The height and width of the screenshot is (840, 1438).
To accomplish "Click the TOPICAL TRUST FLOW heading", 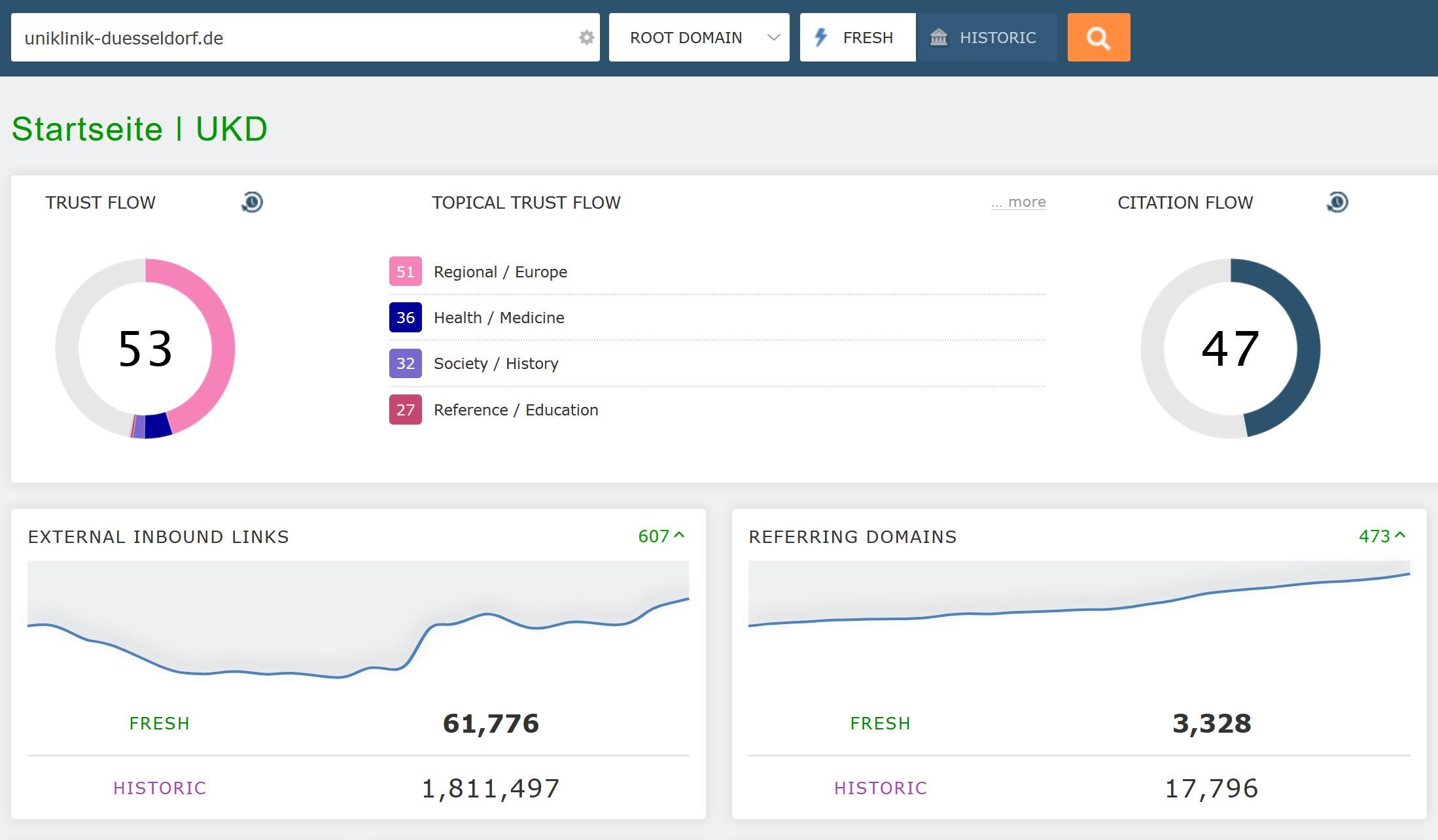I will pos(526,203).
